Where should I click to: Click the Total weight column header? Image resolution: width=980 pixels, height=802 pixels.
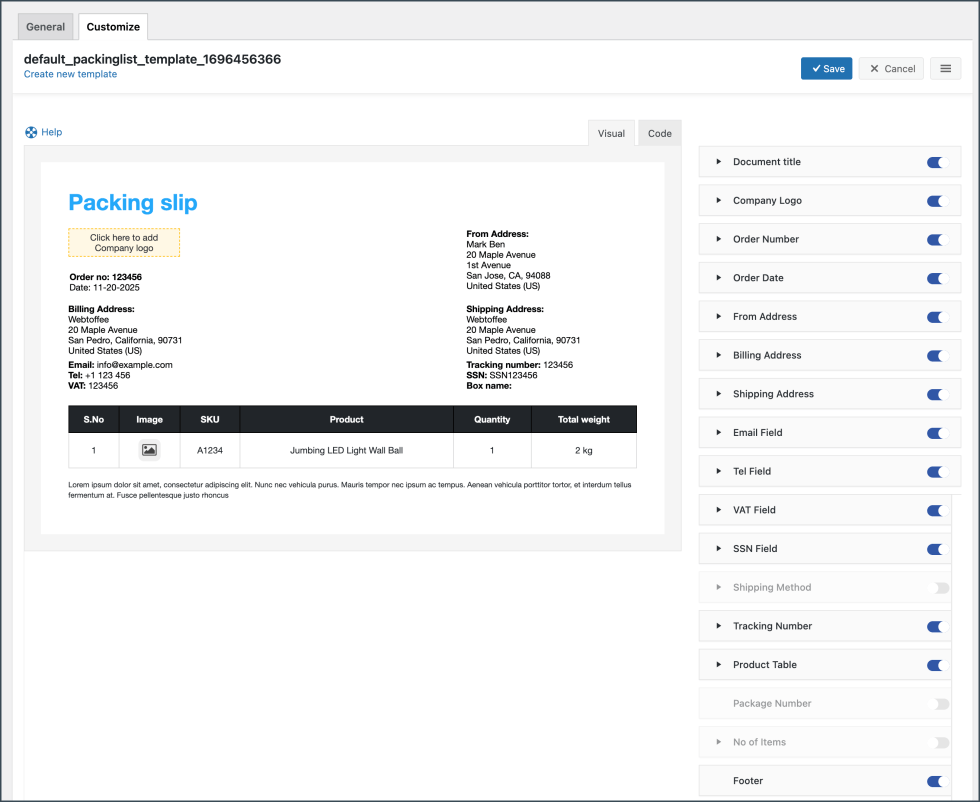point(584,419)
